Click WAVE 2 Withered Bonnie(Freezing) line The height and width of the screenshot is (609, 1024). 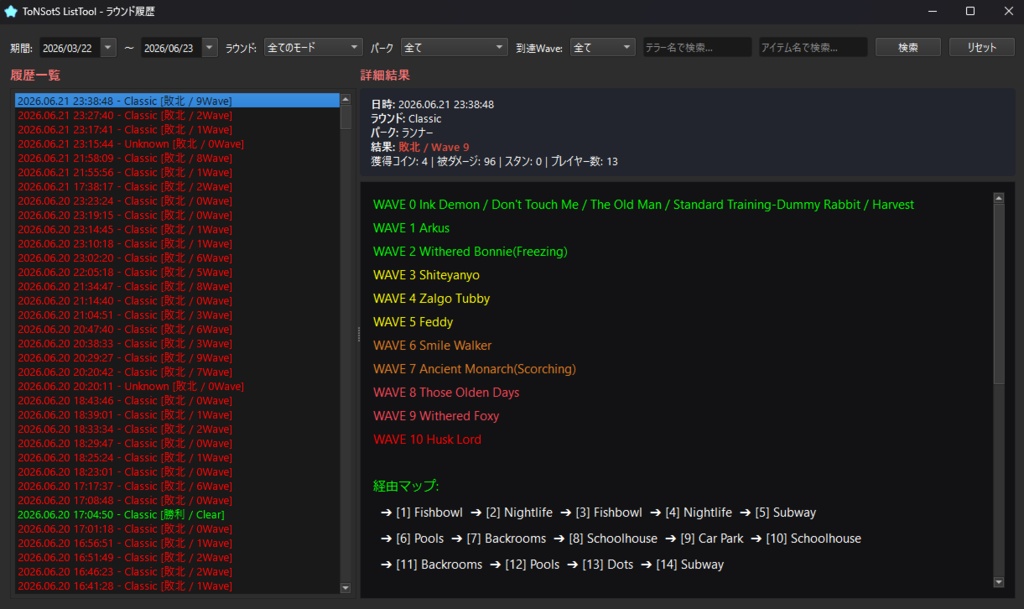click(x=470, y=251)
